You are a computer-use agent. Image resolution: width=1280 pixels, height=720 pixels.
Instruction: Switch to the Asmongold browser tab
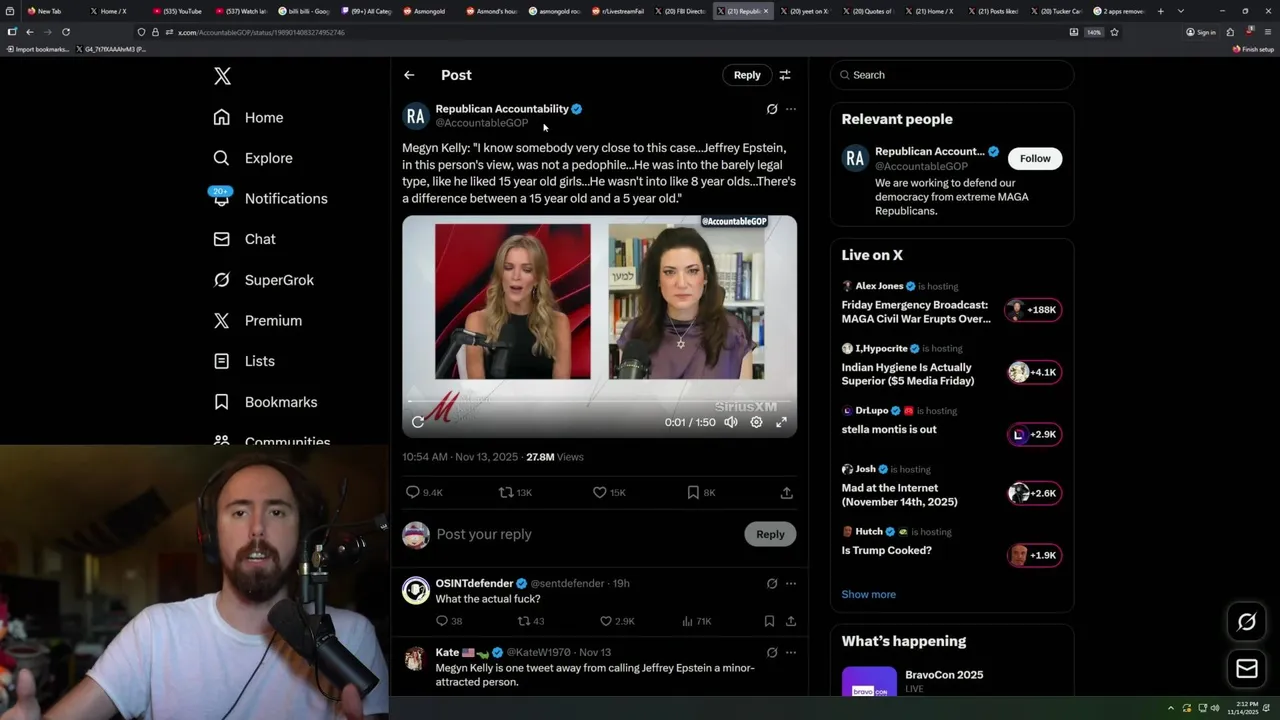tap(428, 11)
